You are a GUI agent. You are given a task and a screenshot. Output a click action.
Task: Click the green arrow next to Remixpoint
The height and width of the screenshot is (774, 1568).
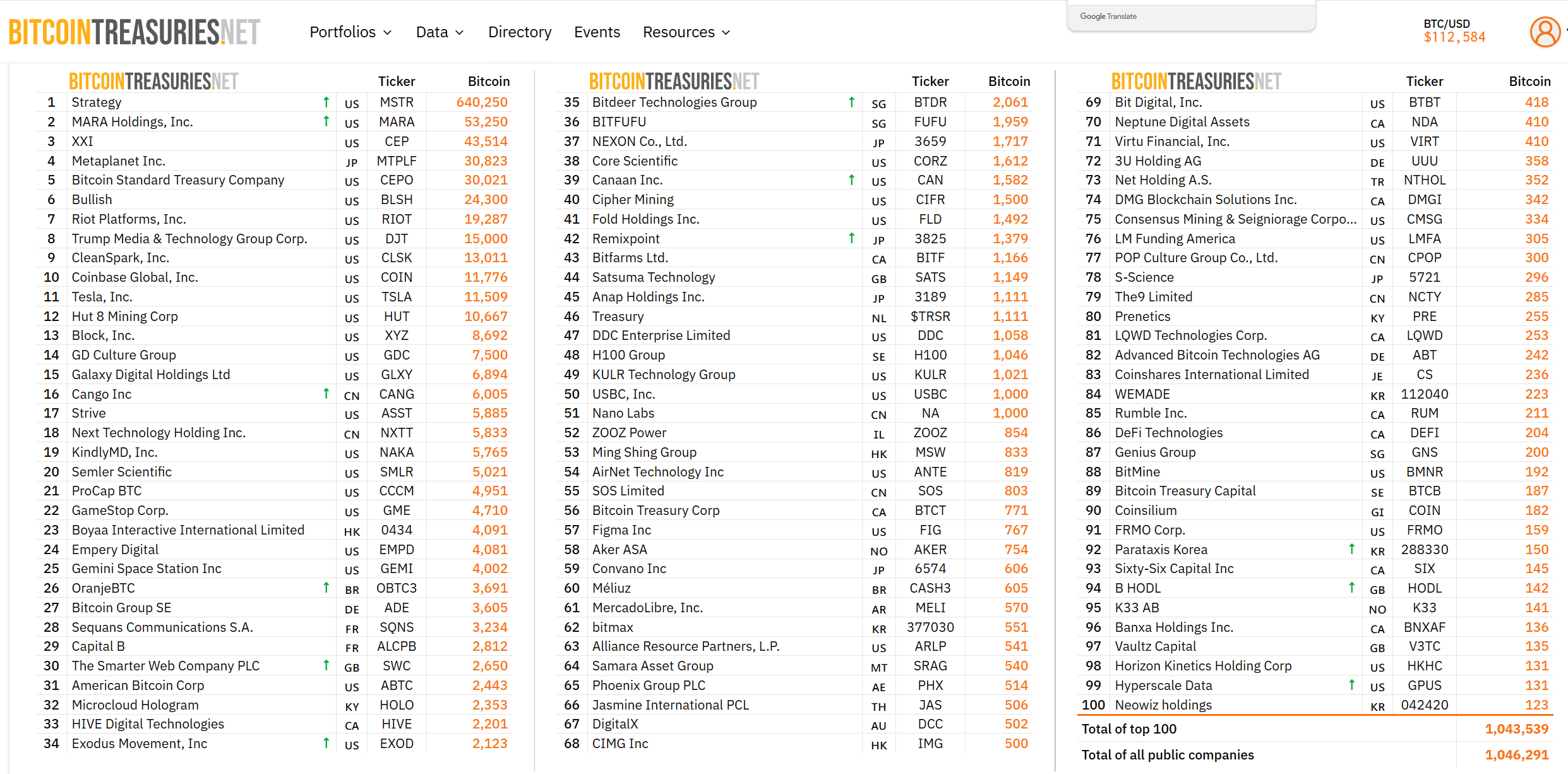click(x=851, y=238)
